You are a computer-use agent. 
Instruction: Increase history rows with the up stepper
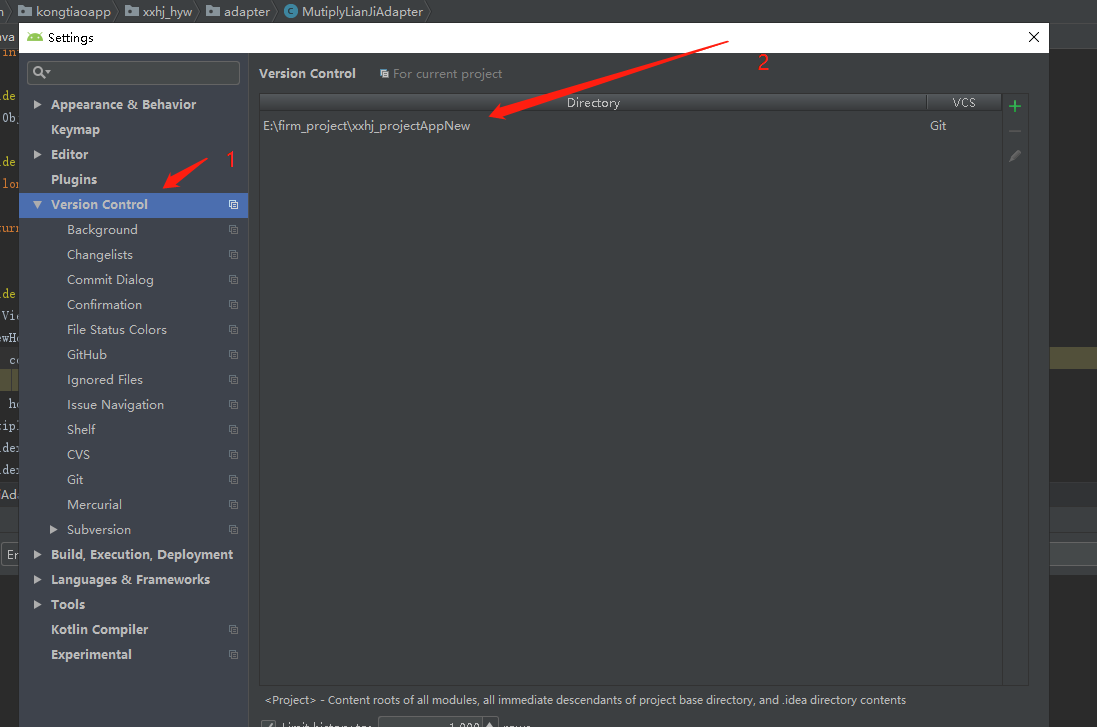point(487,720)
